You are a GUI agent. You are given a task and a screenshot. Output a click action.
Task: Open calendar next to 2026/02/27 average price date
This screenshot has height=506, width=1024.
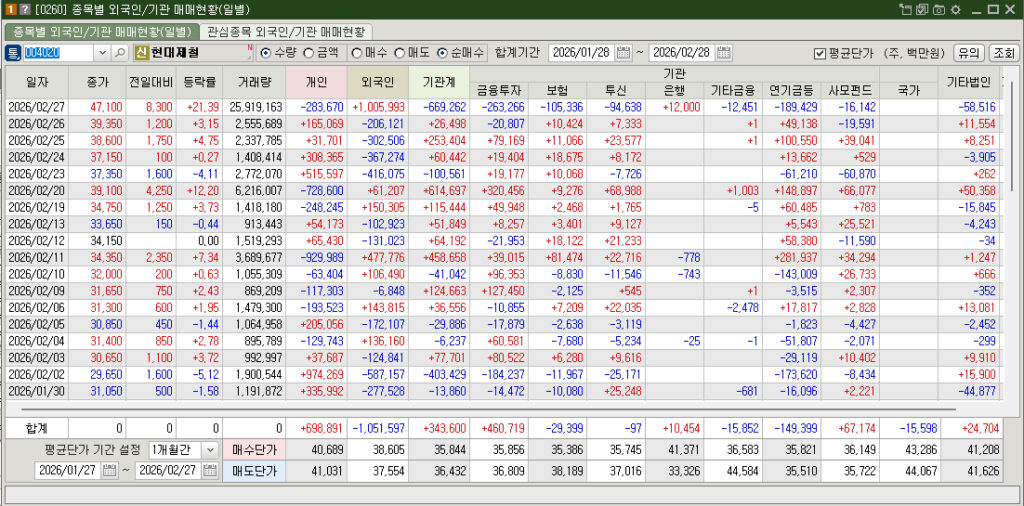[x=208, y=470]
